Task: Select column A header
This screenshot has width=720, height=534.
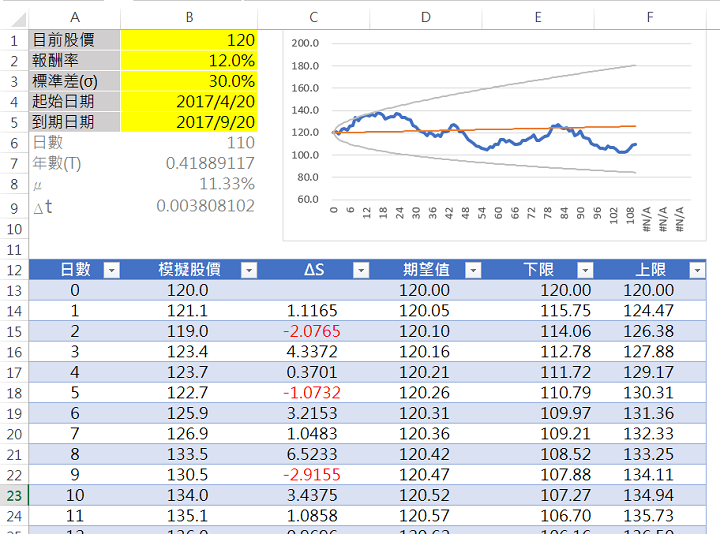Action: pos(75,17)
